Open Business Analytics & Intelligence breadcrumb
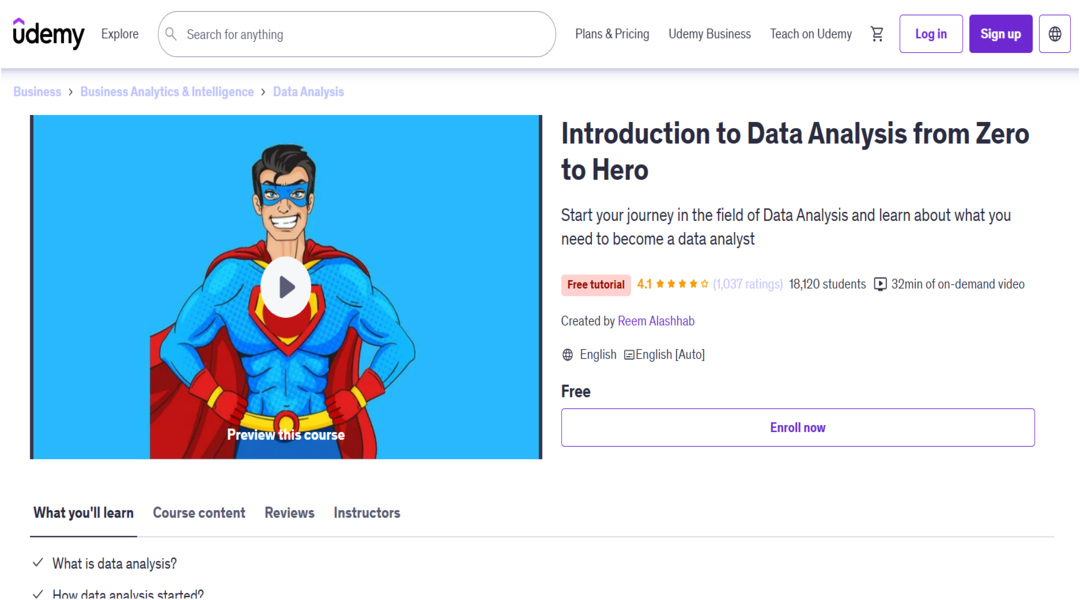 (x=167, y=92)
